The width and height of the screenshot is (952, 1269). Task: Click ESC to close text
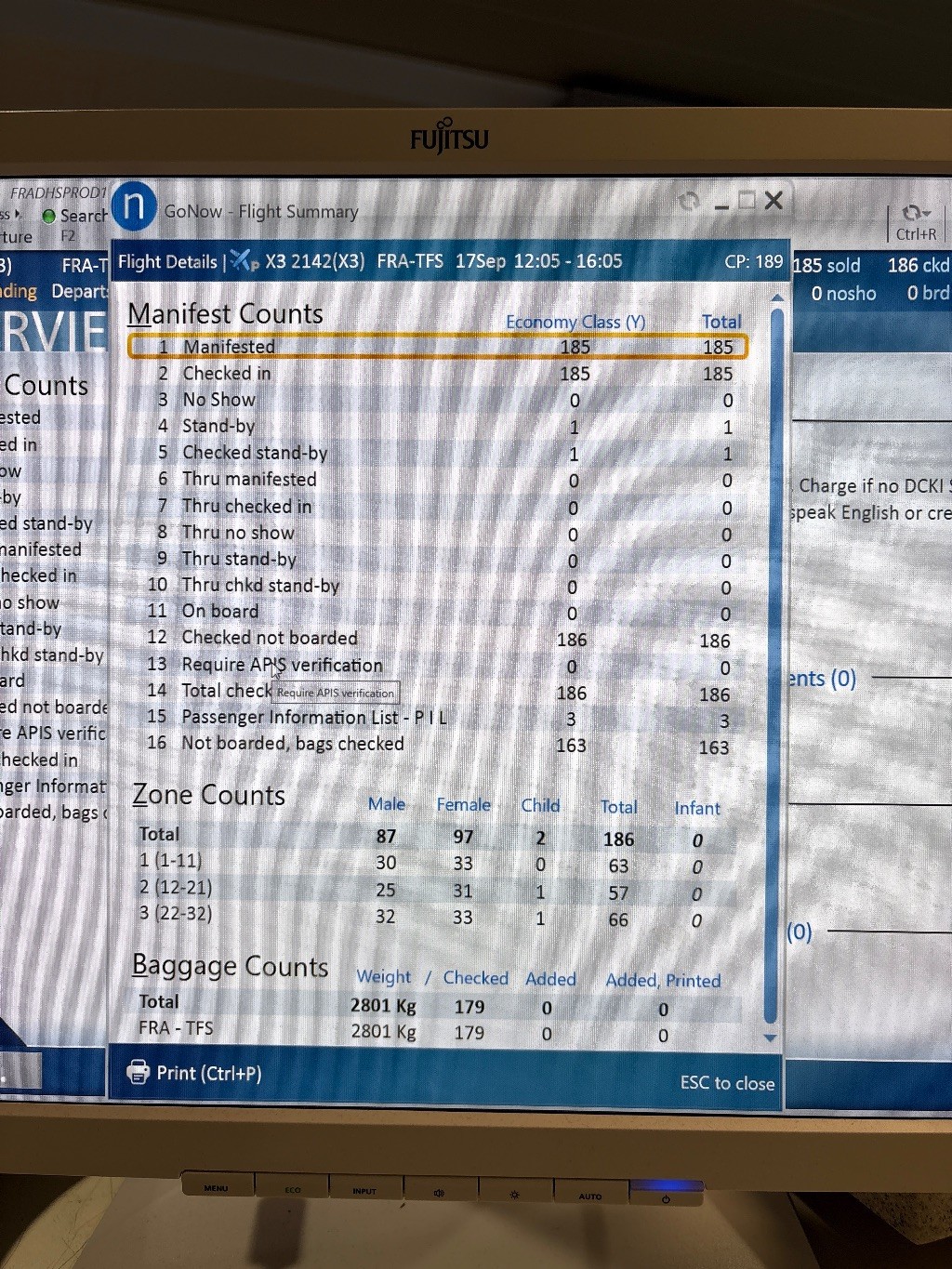727,1082
